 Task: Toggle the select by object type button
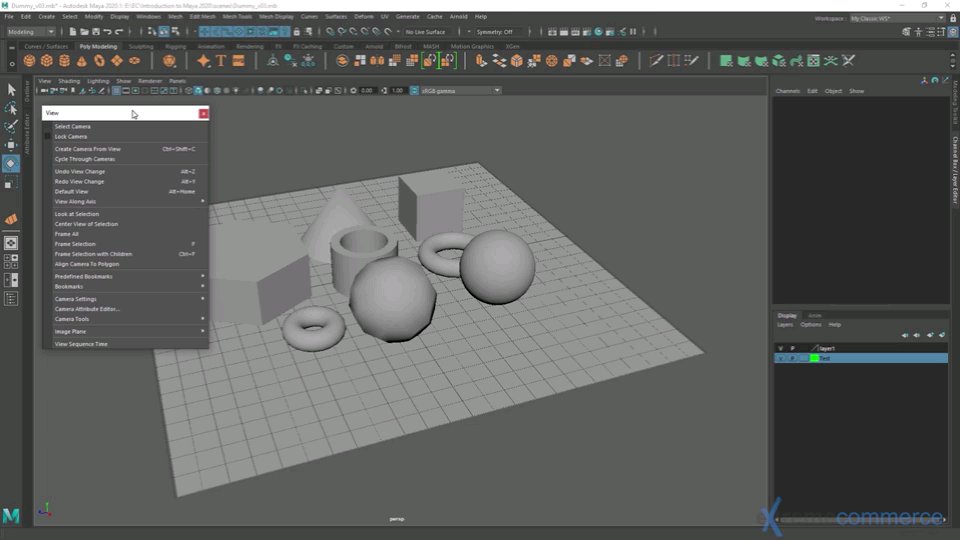point(163,32)
